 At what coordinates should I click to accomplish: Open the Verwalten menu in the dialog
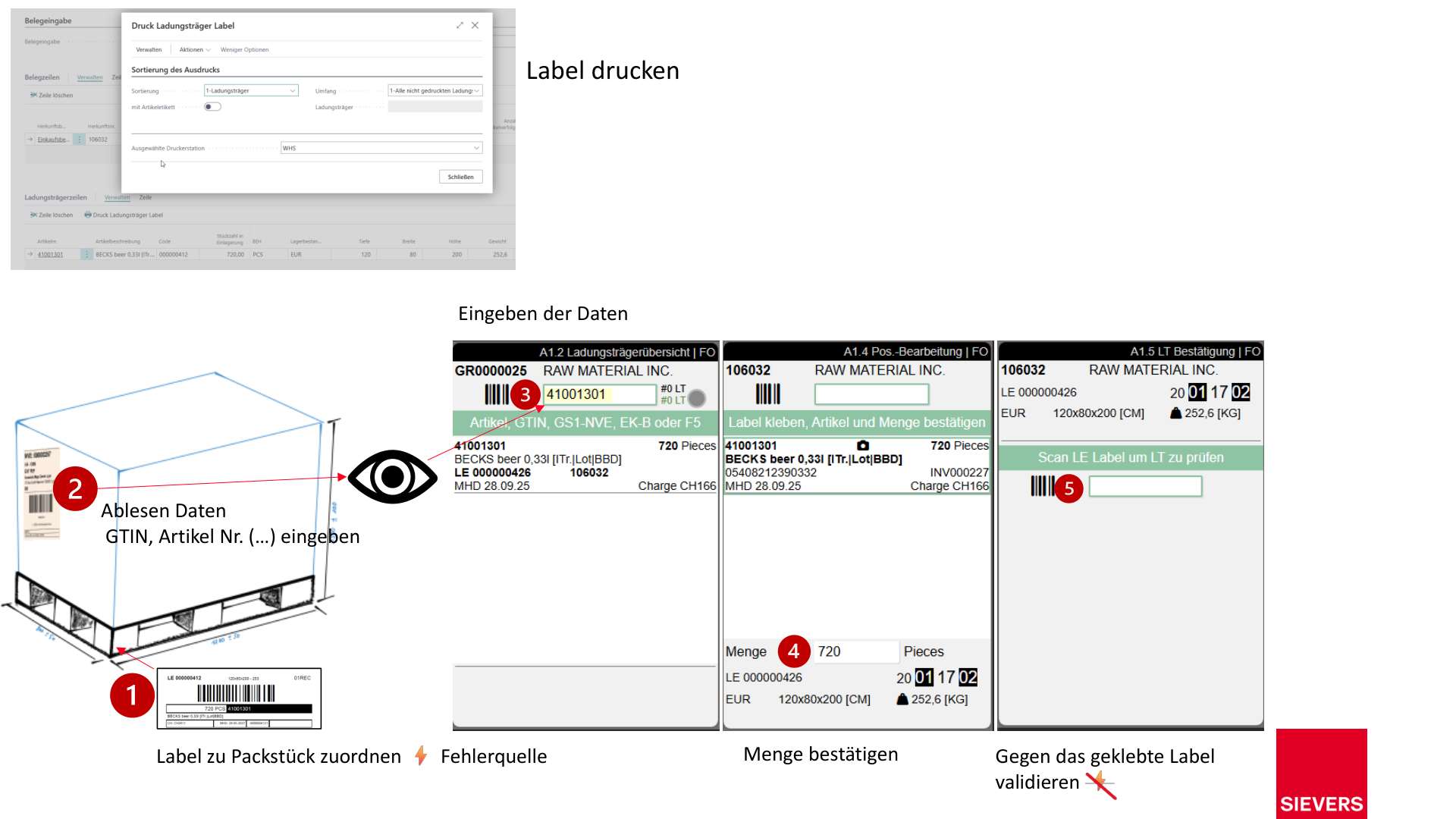(x=149, y=50)
